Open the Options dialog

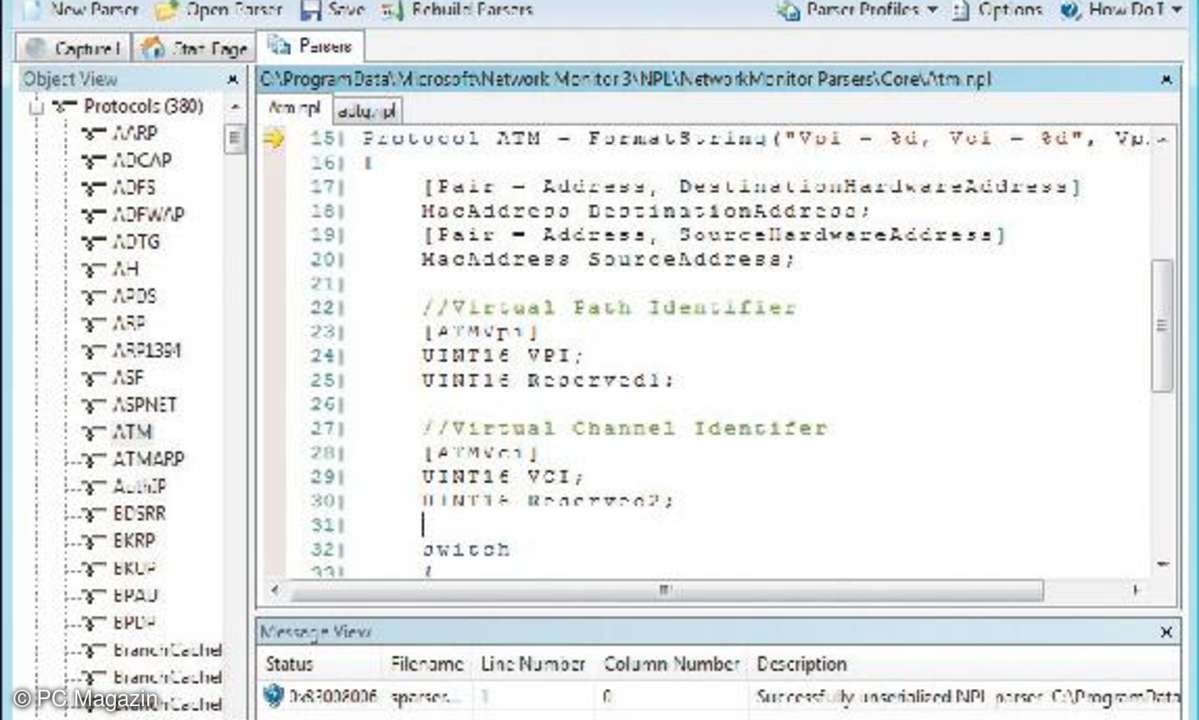(999, 9)
